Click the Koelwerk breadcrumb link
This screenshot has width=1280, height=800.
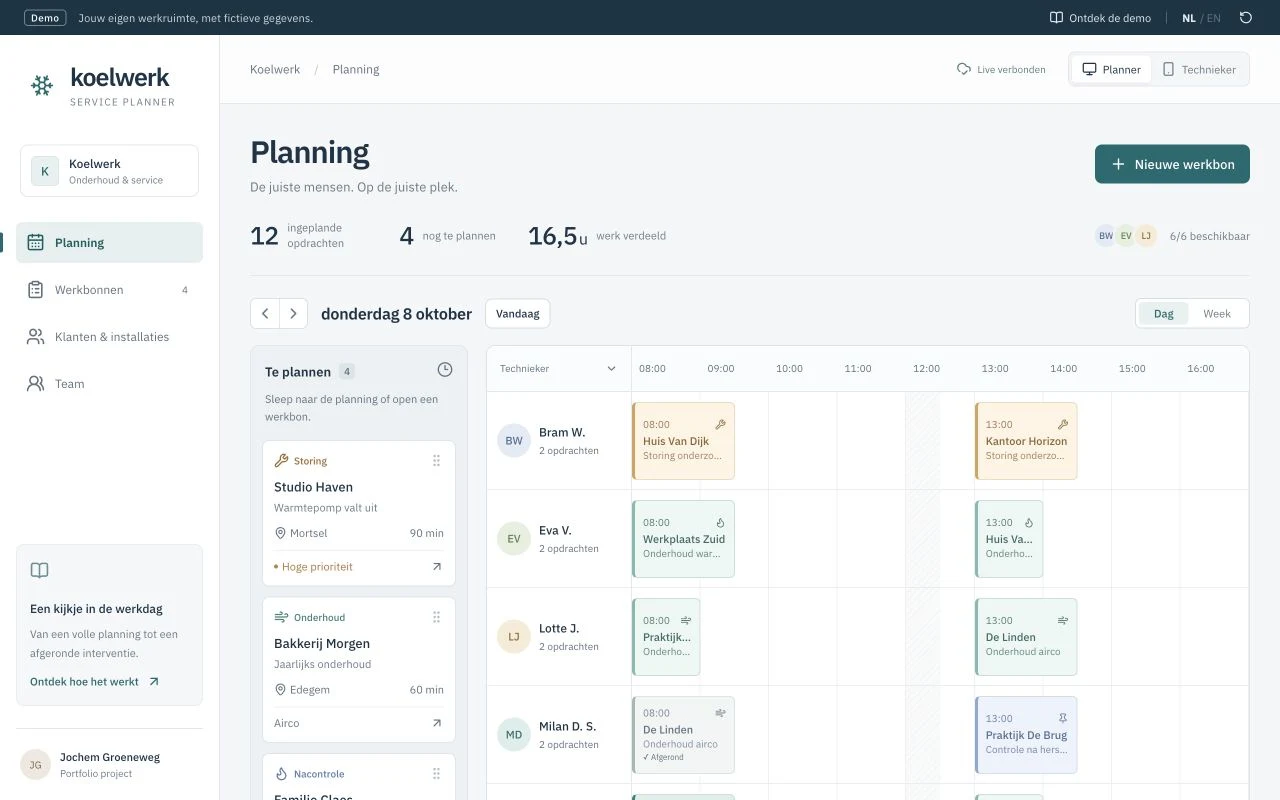[x=275, y=70]
